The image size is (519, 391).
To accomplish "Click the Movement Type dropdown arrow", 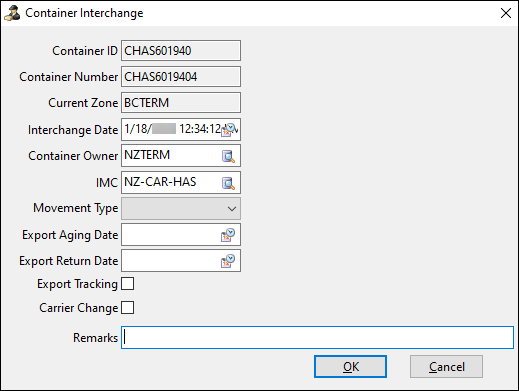I will (232, 209).
